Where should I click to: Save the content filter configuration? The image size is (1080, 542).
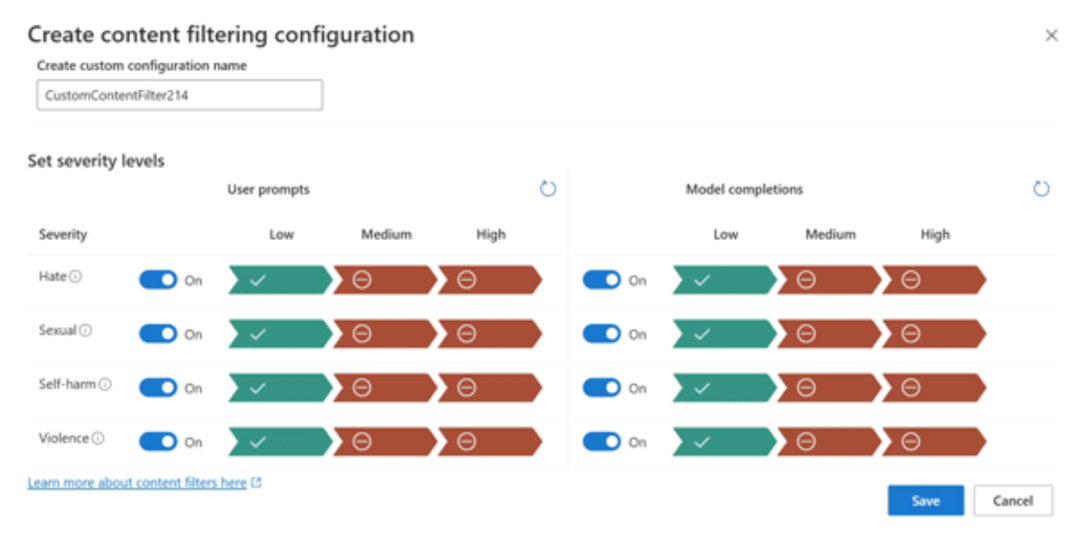click(x=925, y=501)
